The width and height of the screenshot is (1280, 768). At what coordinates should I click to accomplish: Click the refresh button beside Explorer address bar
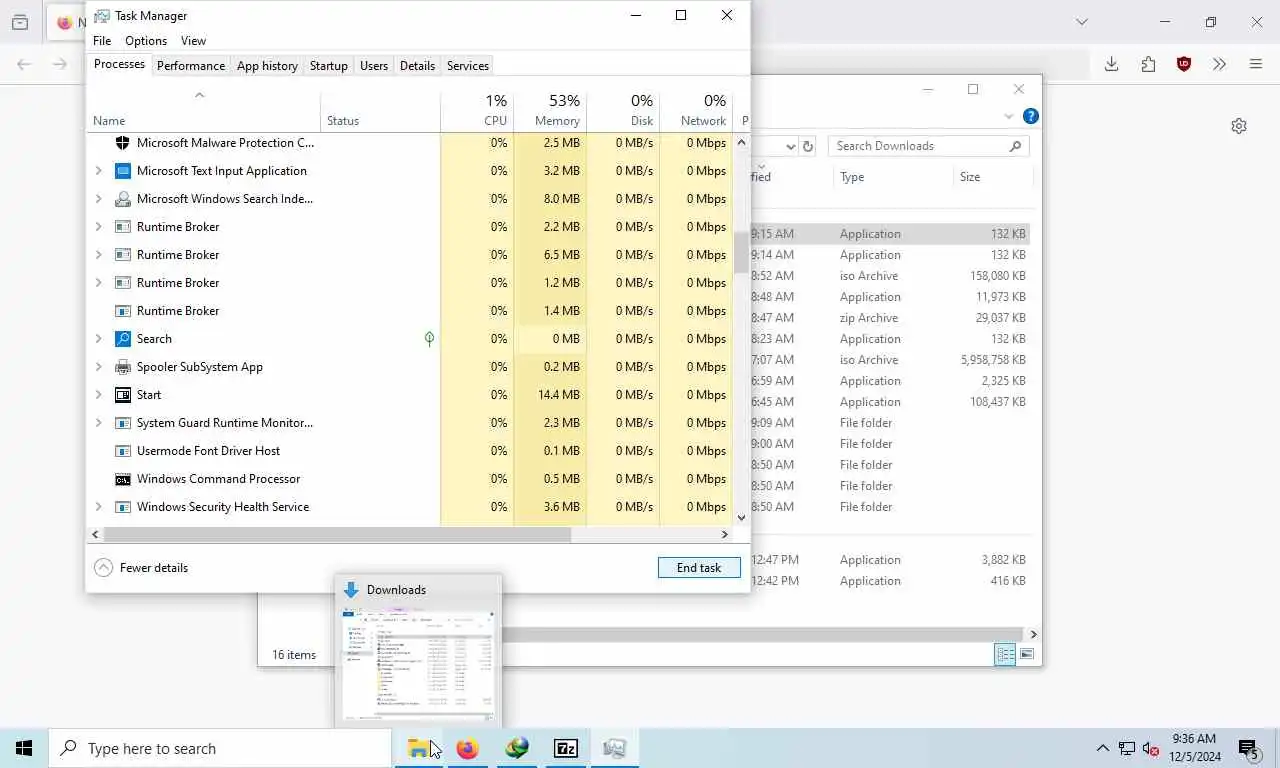tap(808, 146)
